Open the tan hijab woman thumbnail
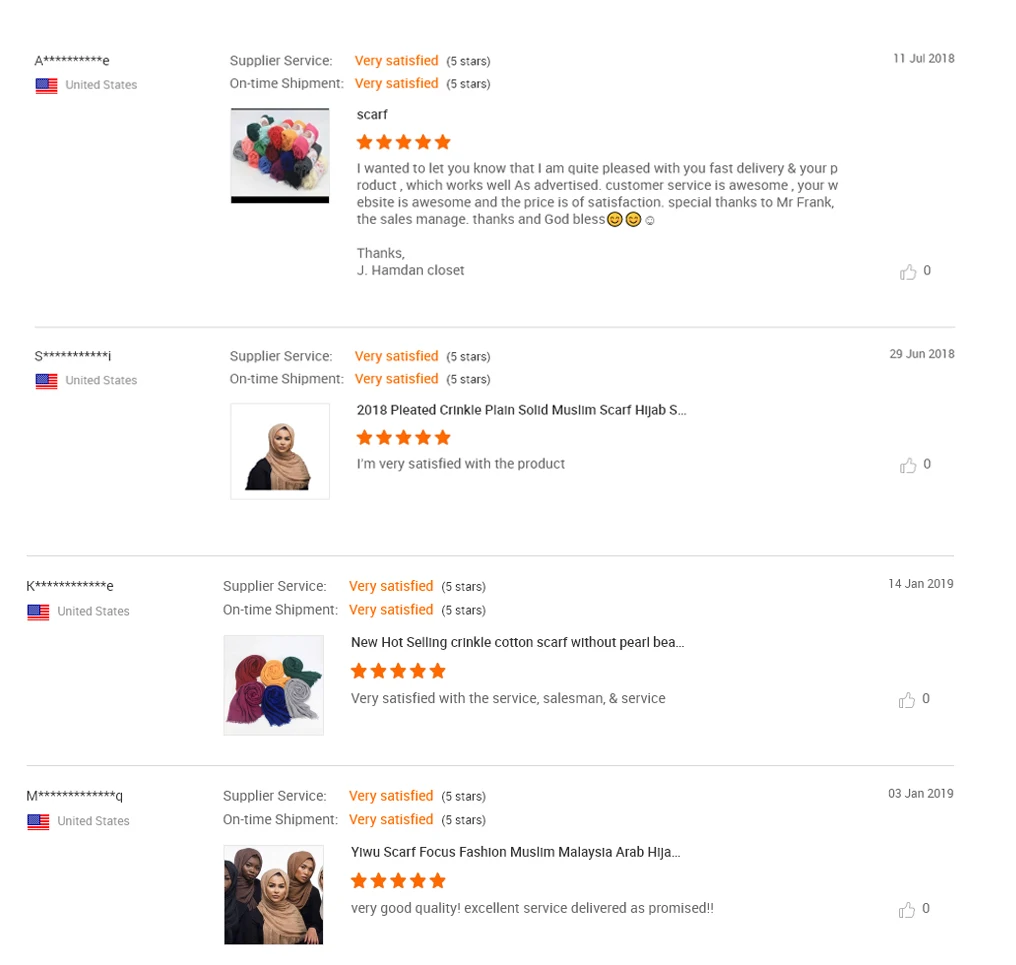The width and height of the screenshot is (1016, 965). coord(280,451)
